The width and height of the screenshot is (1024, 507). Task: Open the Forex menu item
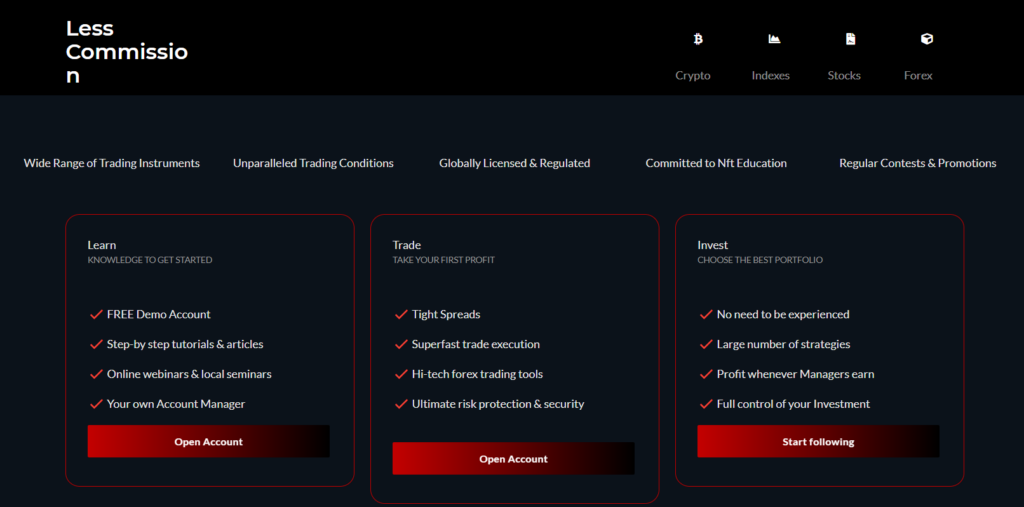tap(918, 76)
